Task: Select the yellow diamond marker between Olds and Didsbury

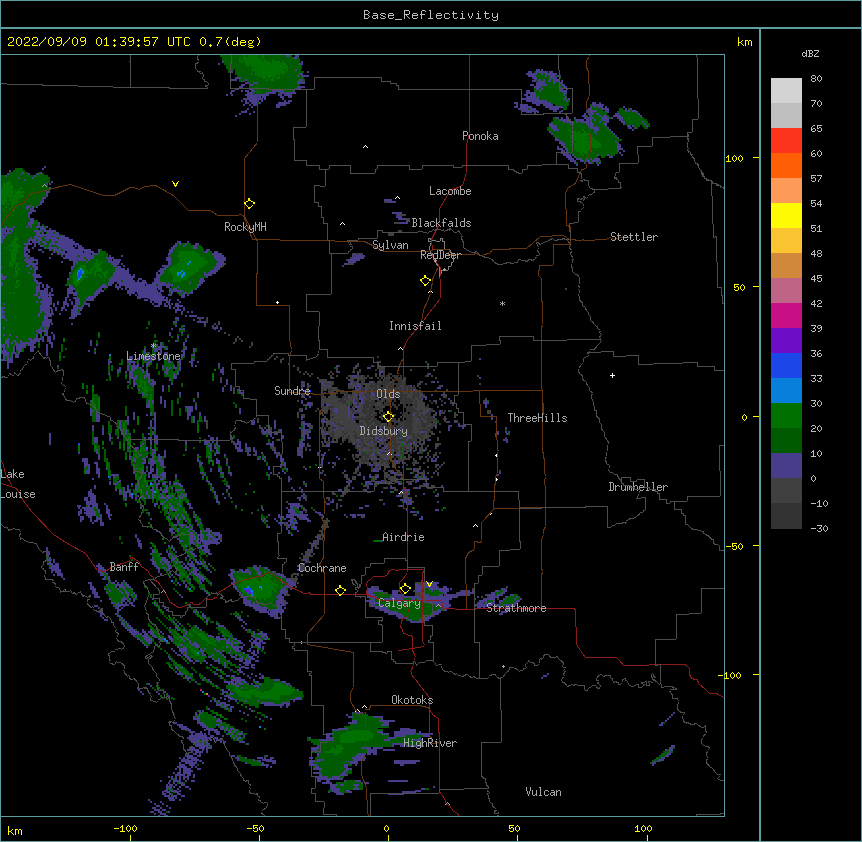Action: coord(388,416)
